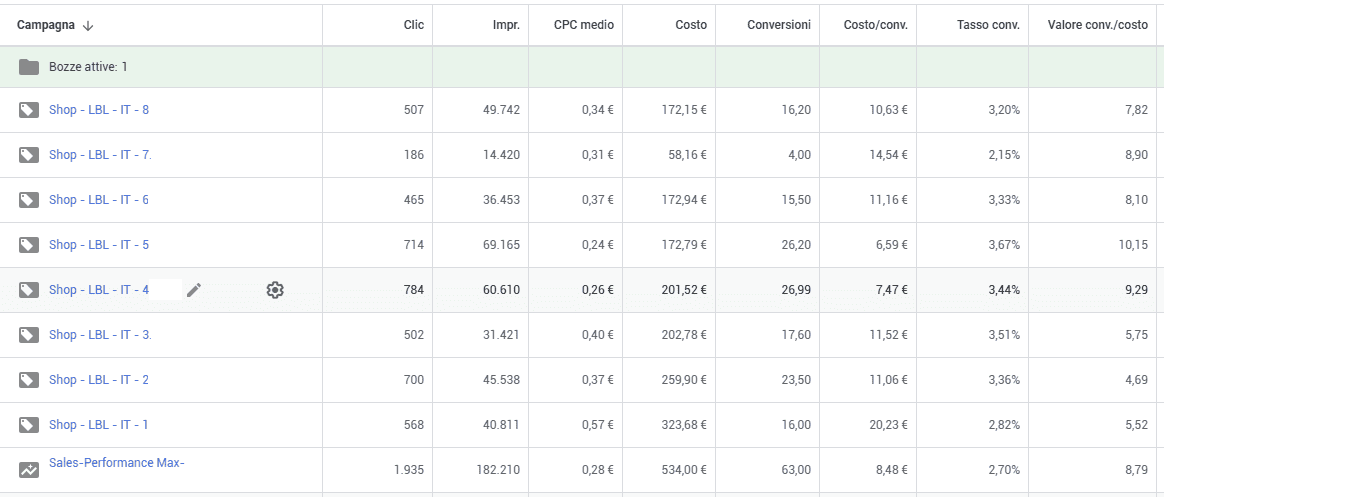Sort by the Valore conv./costo column header
Image resolution: width=1362 pixels, height=497 pixels.
[1097, 25]
